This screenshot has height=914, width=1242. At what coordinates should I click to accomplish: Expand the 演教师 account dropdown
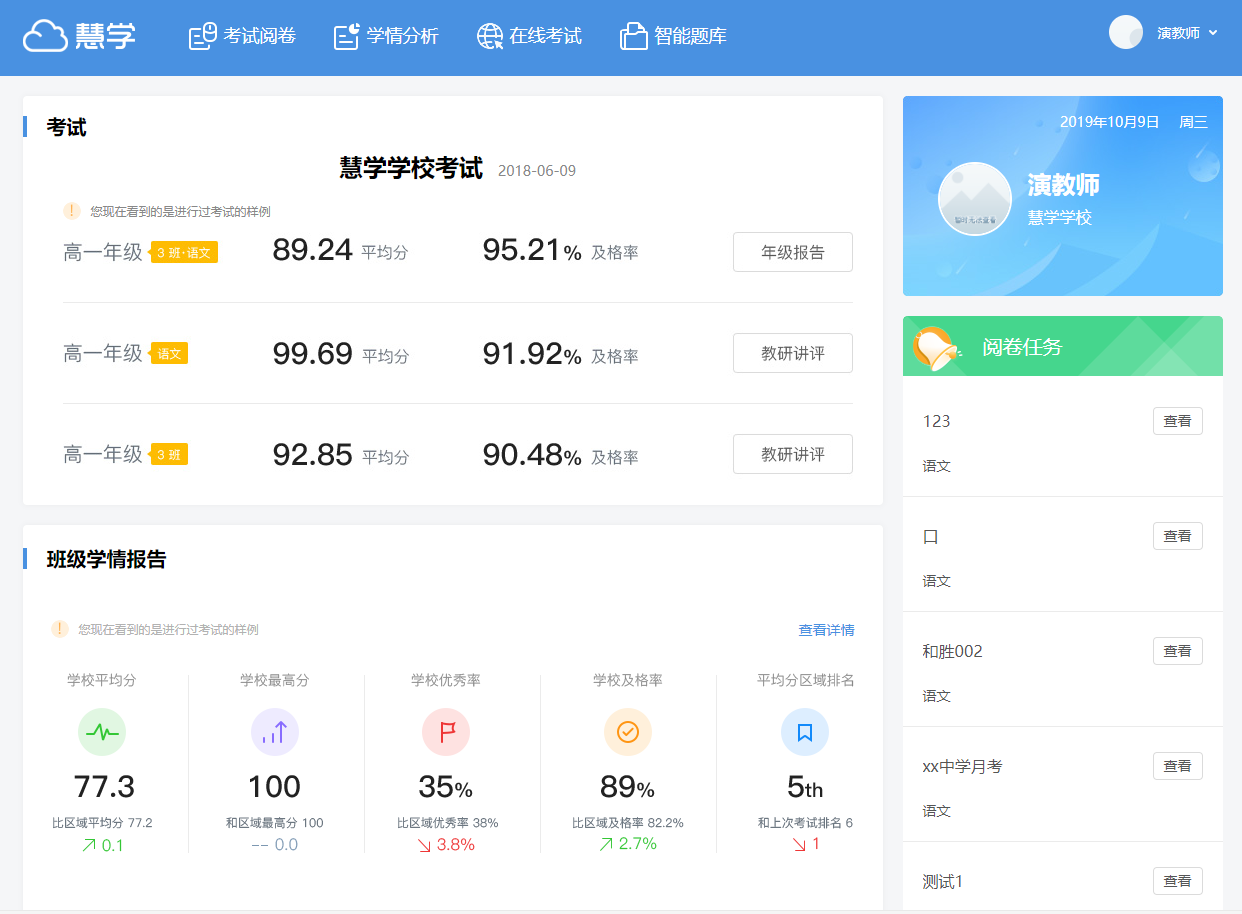pos(1188,33)
